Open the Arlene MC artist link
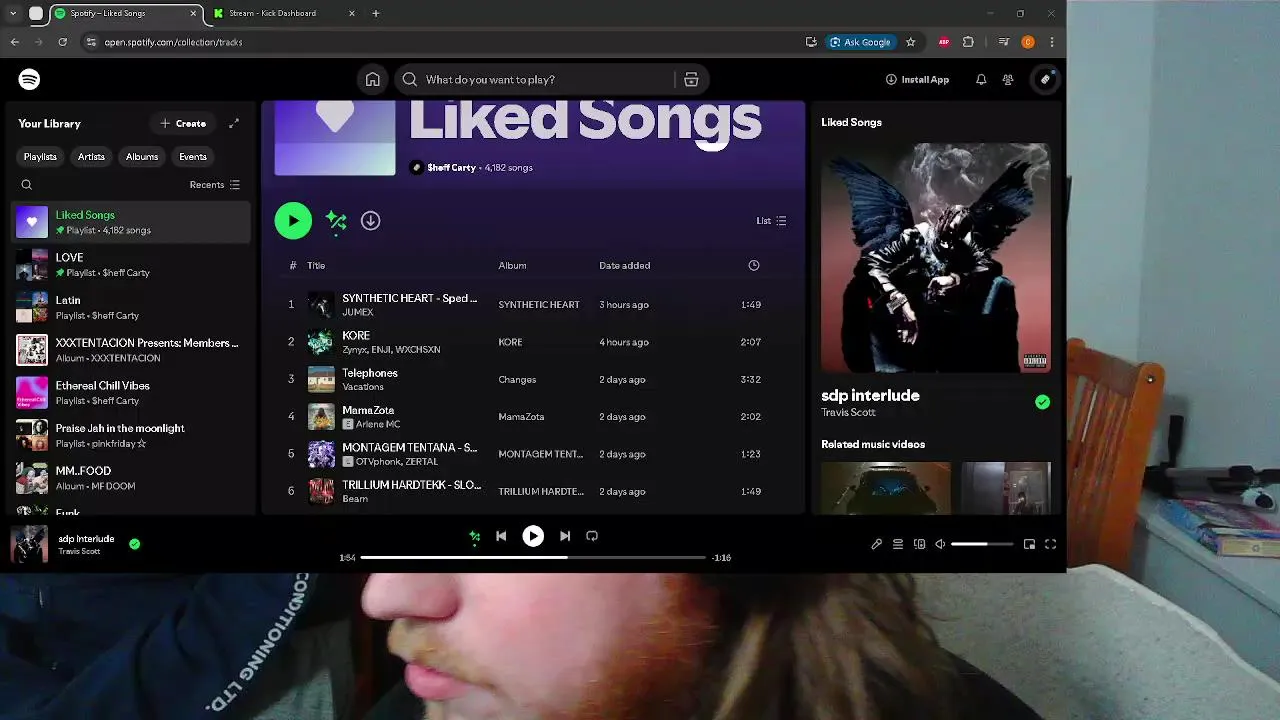 [x=378, y=424]
